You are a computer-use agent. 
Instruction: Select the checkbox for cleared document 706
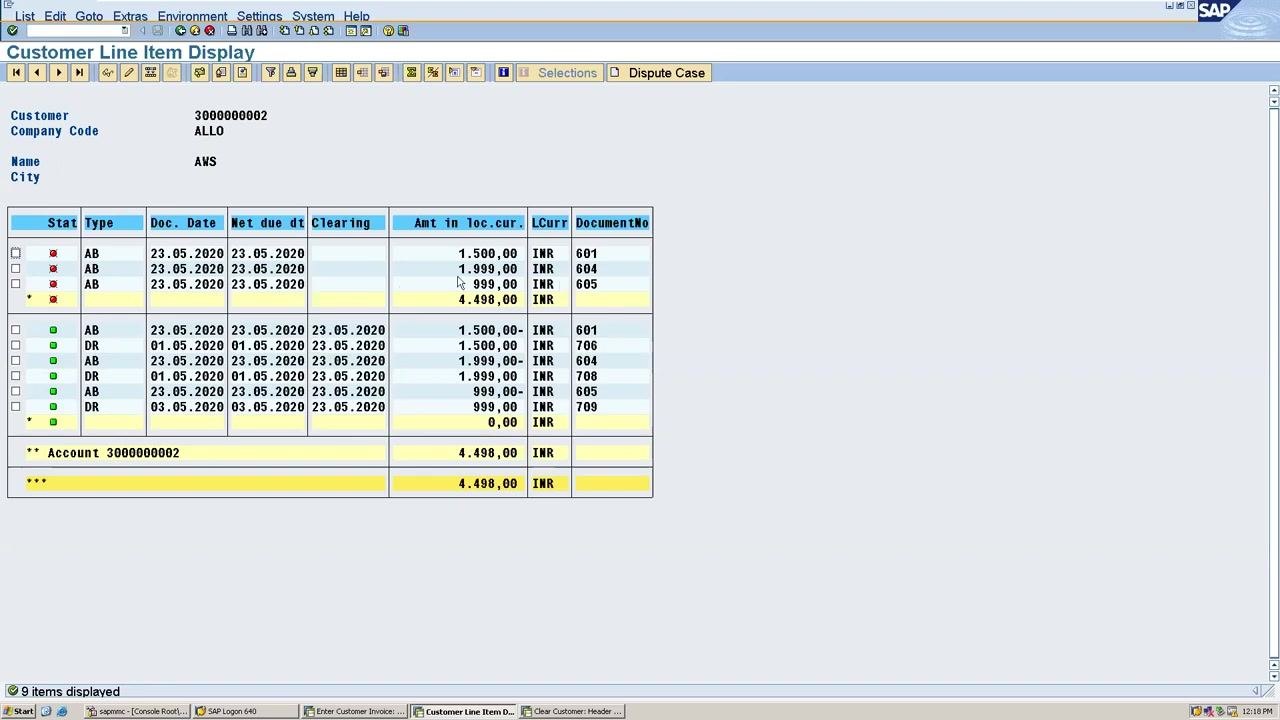16,346
